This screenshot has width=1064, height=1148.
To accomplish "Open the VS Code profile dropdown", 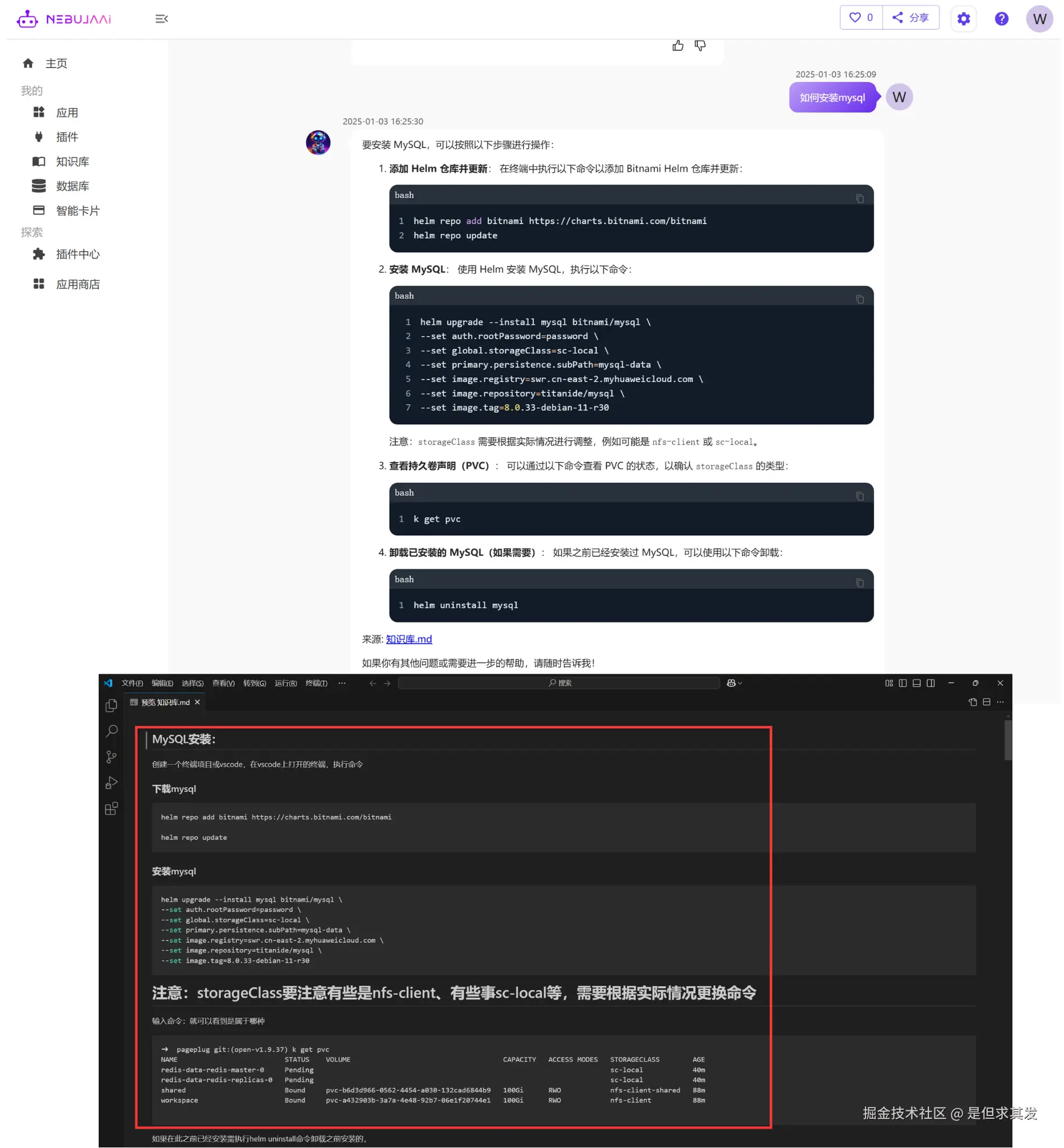I will [x=732, y=683].
